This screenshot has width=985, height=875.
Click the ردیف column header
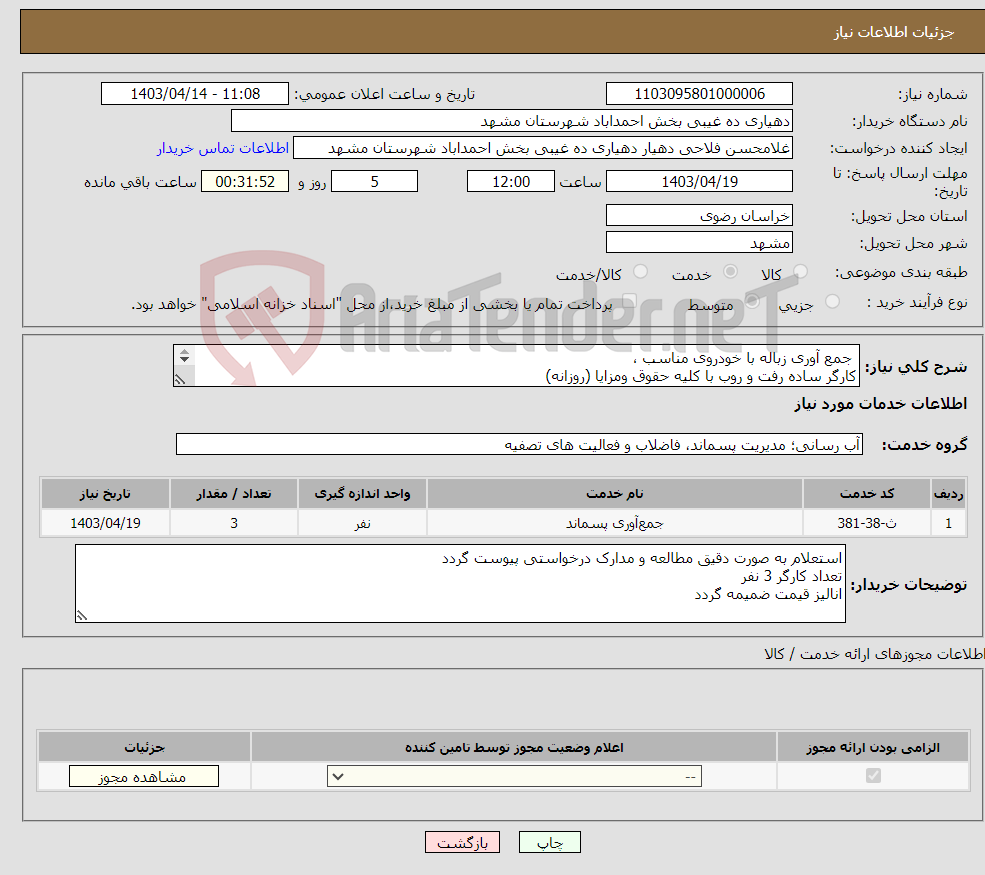[x=949, y=494]
